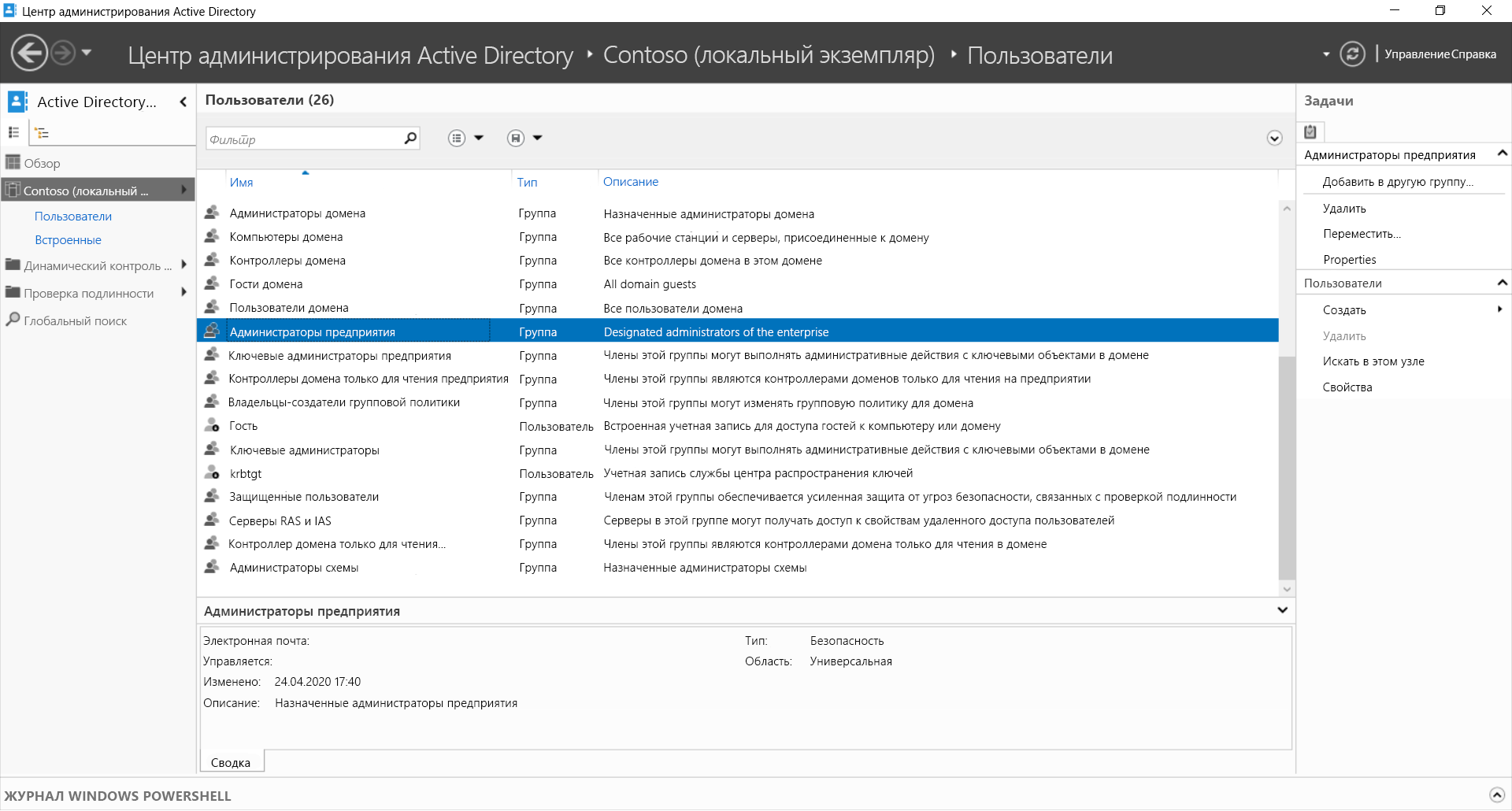Sort by the Описание column header
1512x811 pixels.
630,182
